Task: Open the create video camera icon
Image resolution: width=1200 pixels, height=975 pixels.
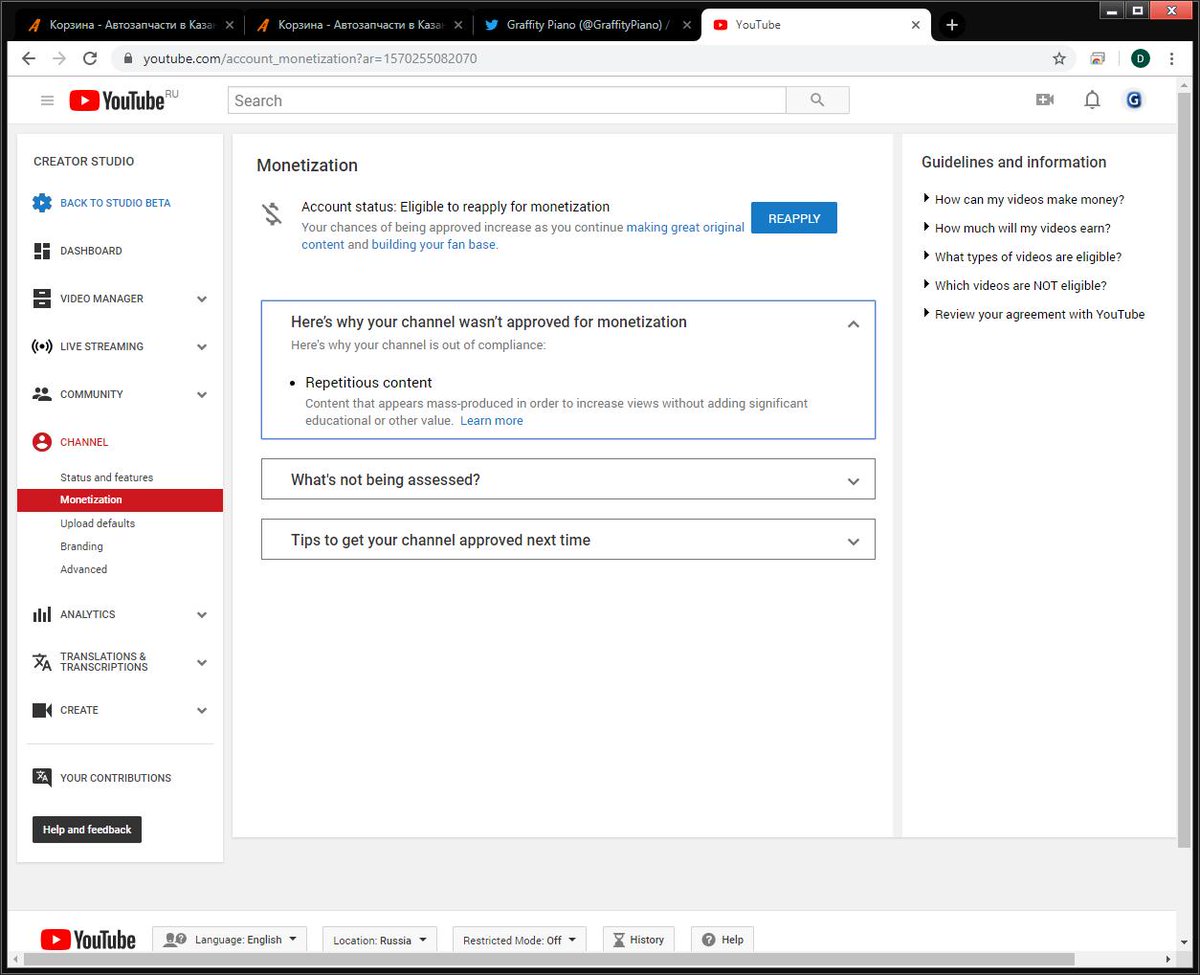Action: (x=1045, y=100)
